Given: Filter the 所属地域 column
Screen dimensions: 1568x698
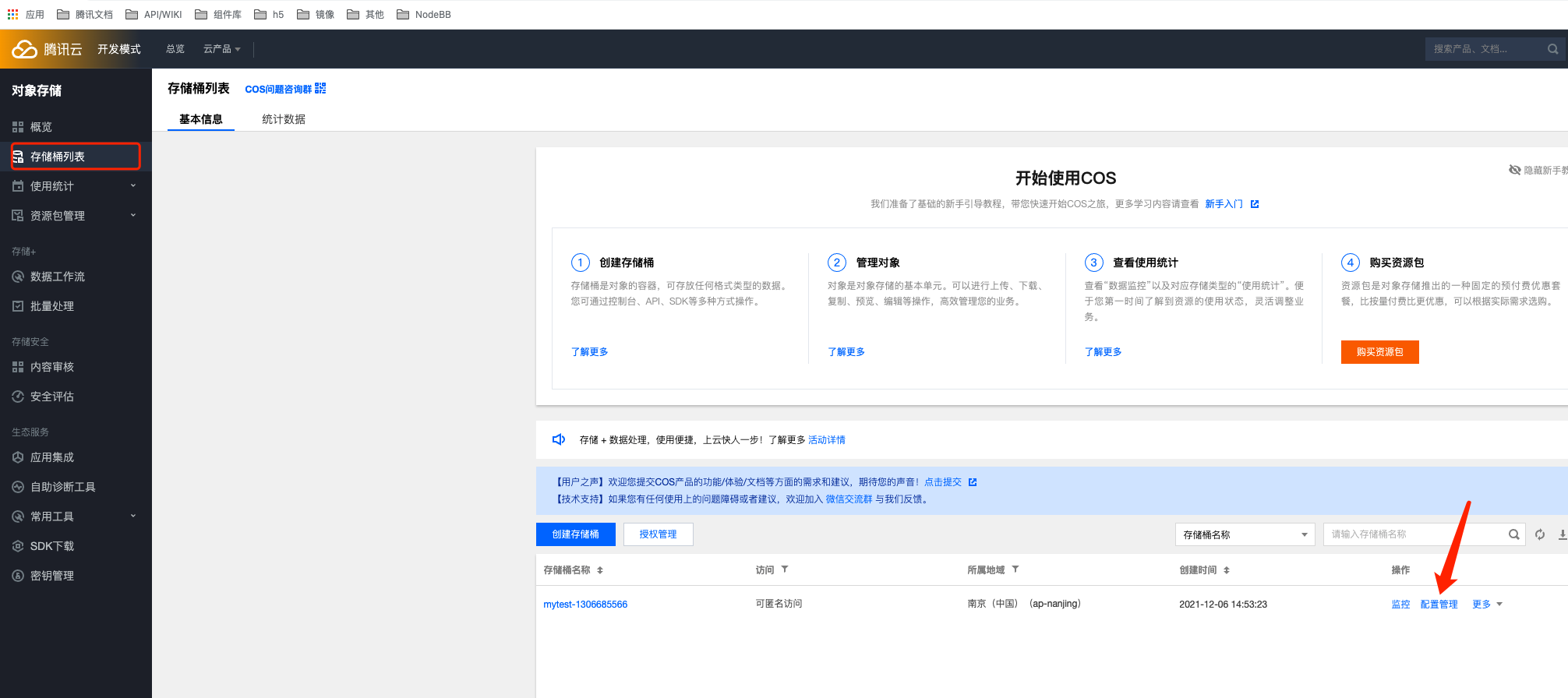Looking at the screenshot, I should [x=1015, y=569].
